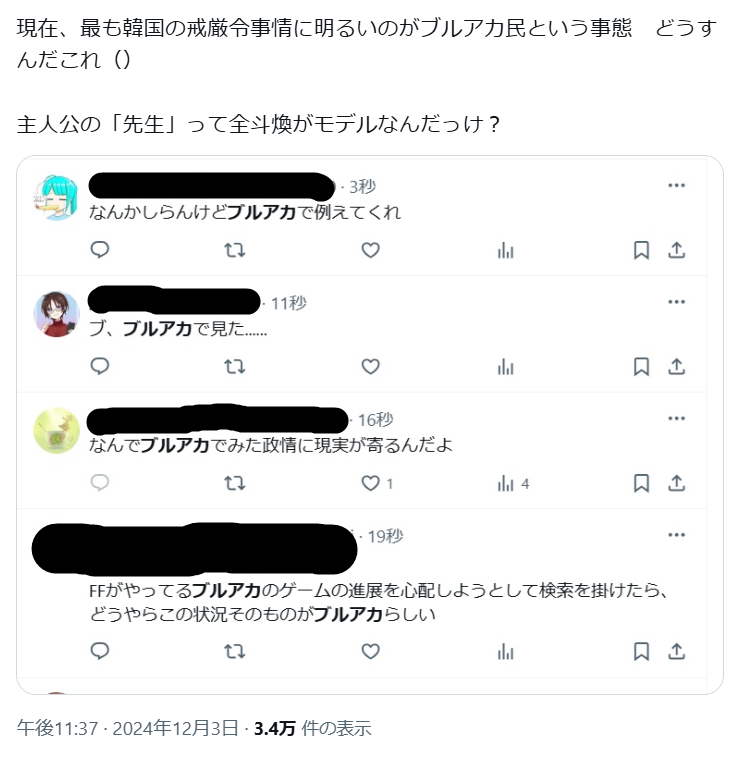Share the 16秒 tweet
The height and width of the screenshot is (761, 740).
[x=676, y=483]
